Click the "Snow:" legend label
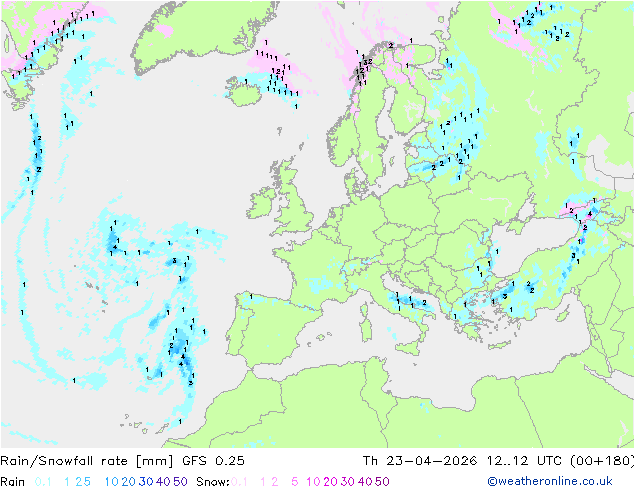Viewport: 634px width, 490px height. pos(213,482)
